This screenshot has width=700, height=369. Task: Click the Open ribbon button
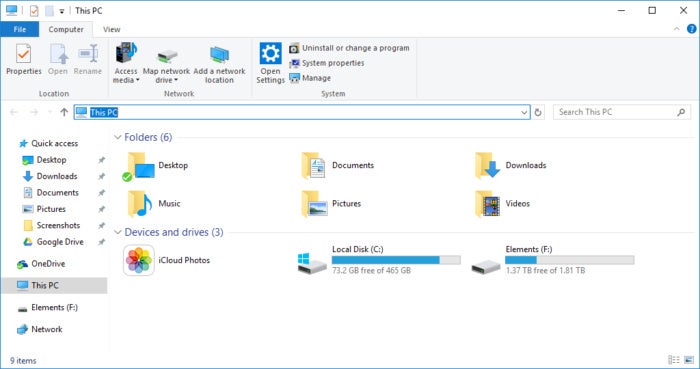click(58, 59)
